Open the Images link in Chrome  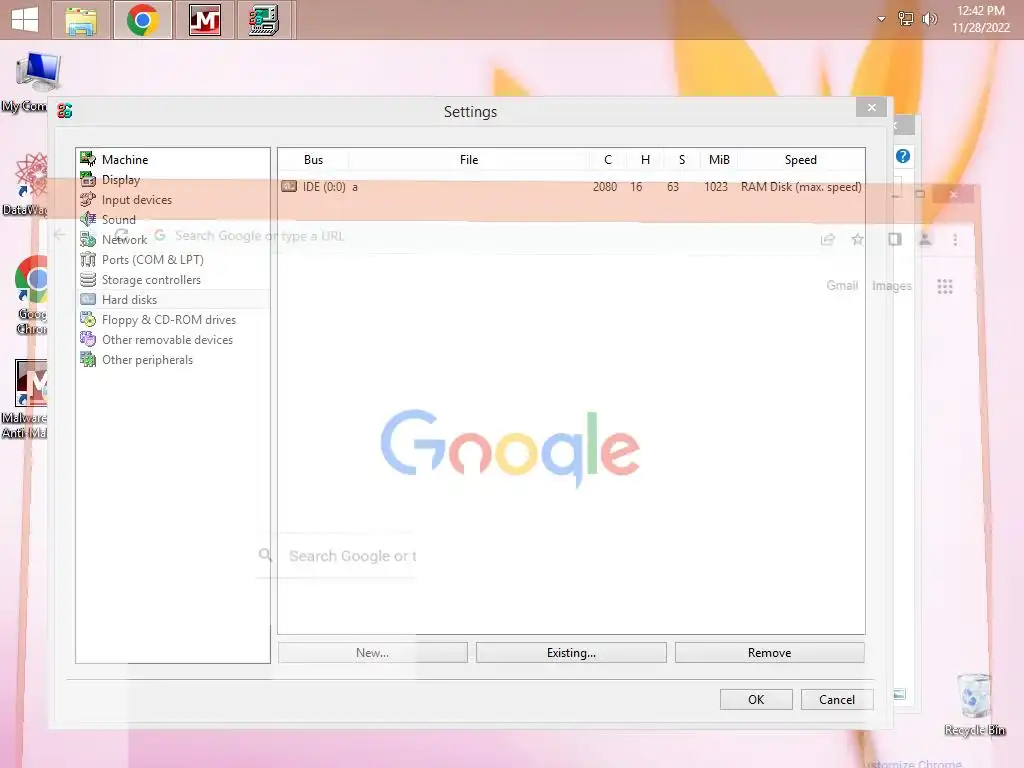[891, 285]
